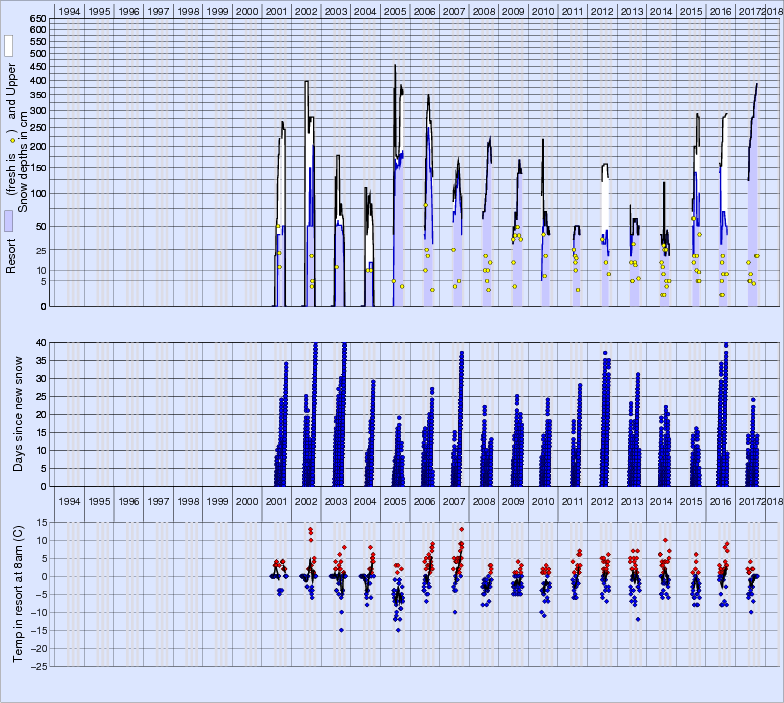This screenshot has height=703, width=784.
Task: Select 2000 in the top year header
Action: click(x=246, y=10)
